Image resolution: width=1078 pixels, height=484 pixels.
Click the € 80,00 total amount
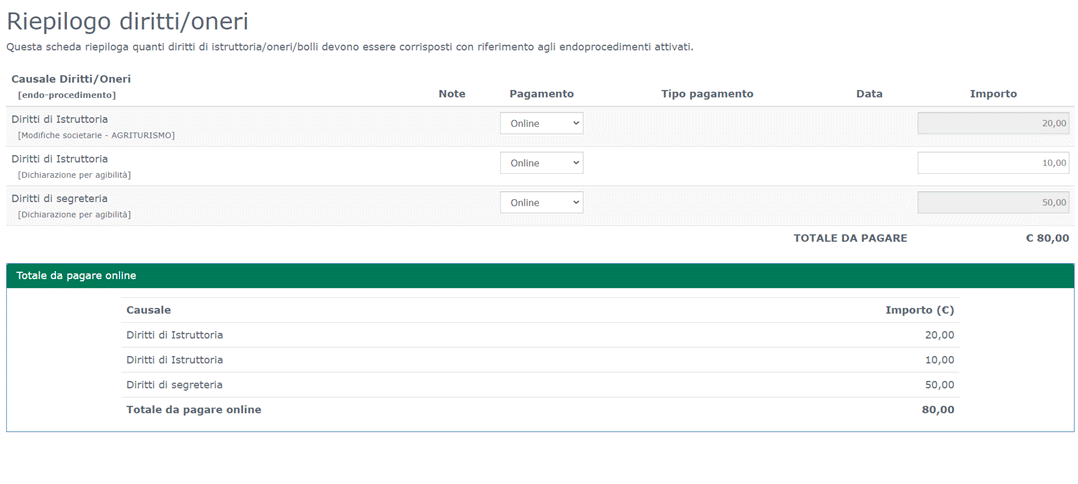1047,238
